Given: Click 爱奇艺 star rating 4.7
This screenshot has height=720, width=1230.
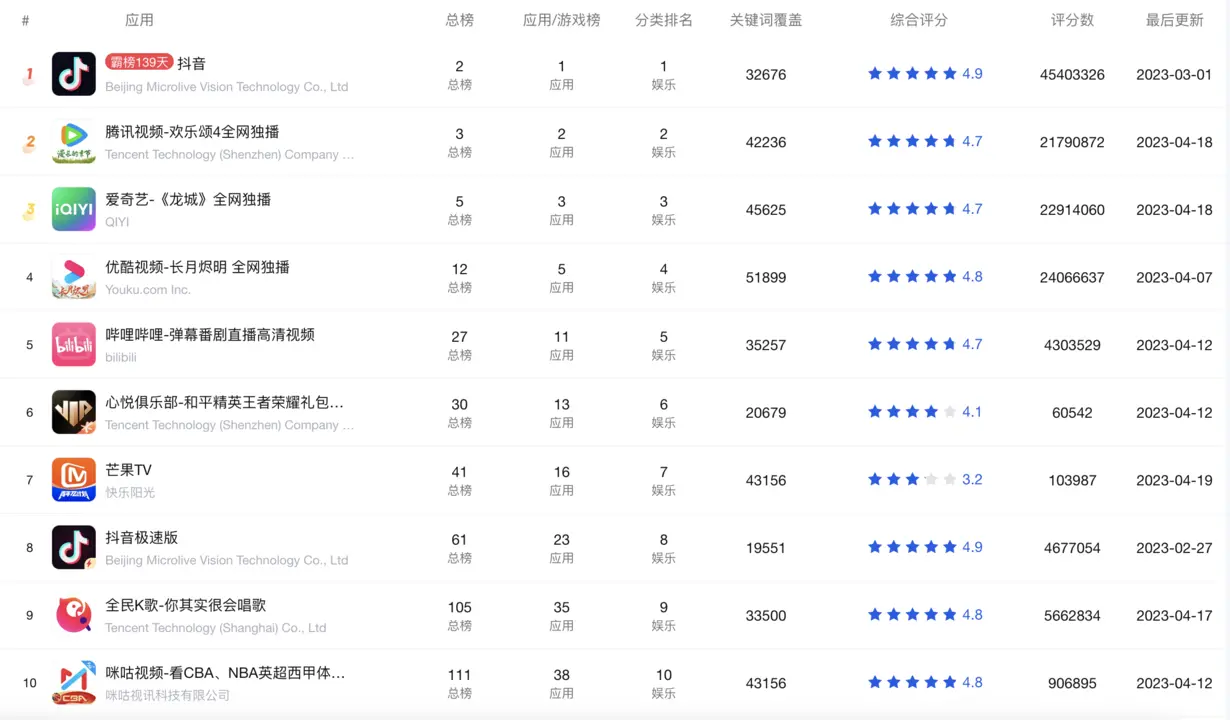Looking at the screenshot, I should (925, 209).
